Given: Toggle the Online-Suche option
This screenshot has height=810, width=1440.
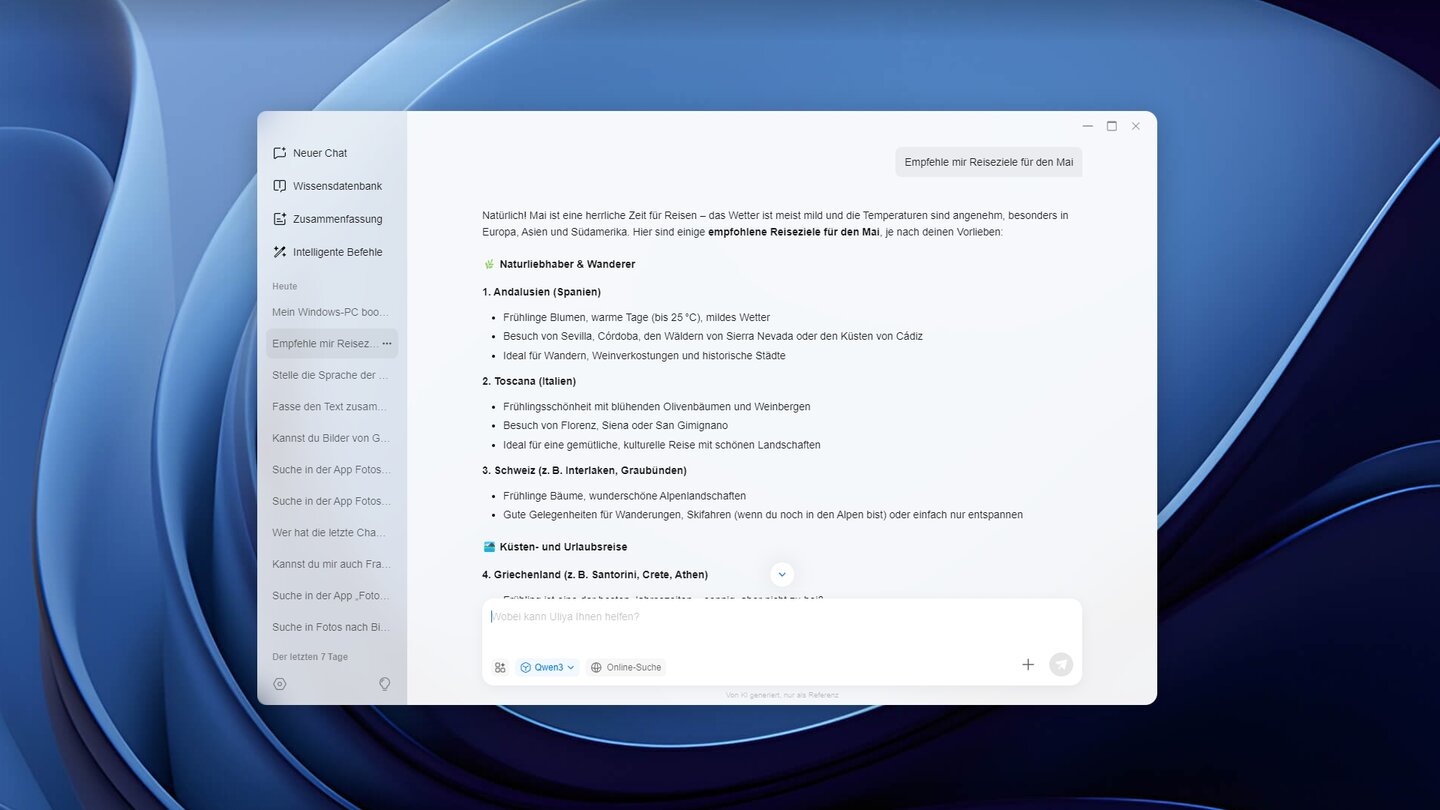Looking at the screenshot, I should tap(626, 667).
